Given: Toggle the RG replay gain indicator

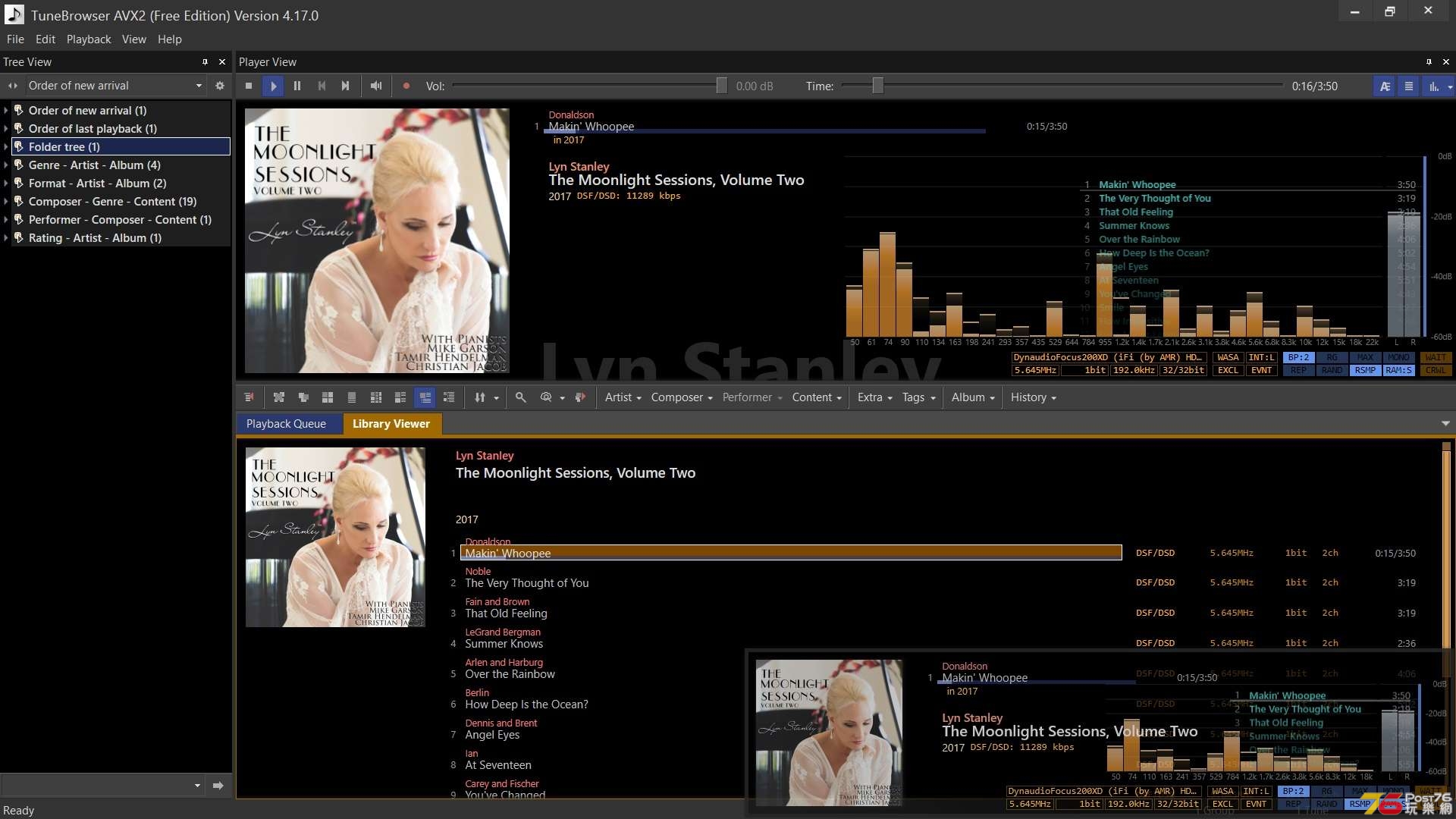Looking at the screenshot, I should tap(1332, 358).
